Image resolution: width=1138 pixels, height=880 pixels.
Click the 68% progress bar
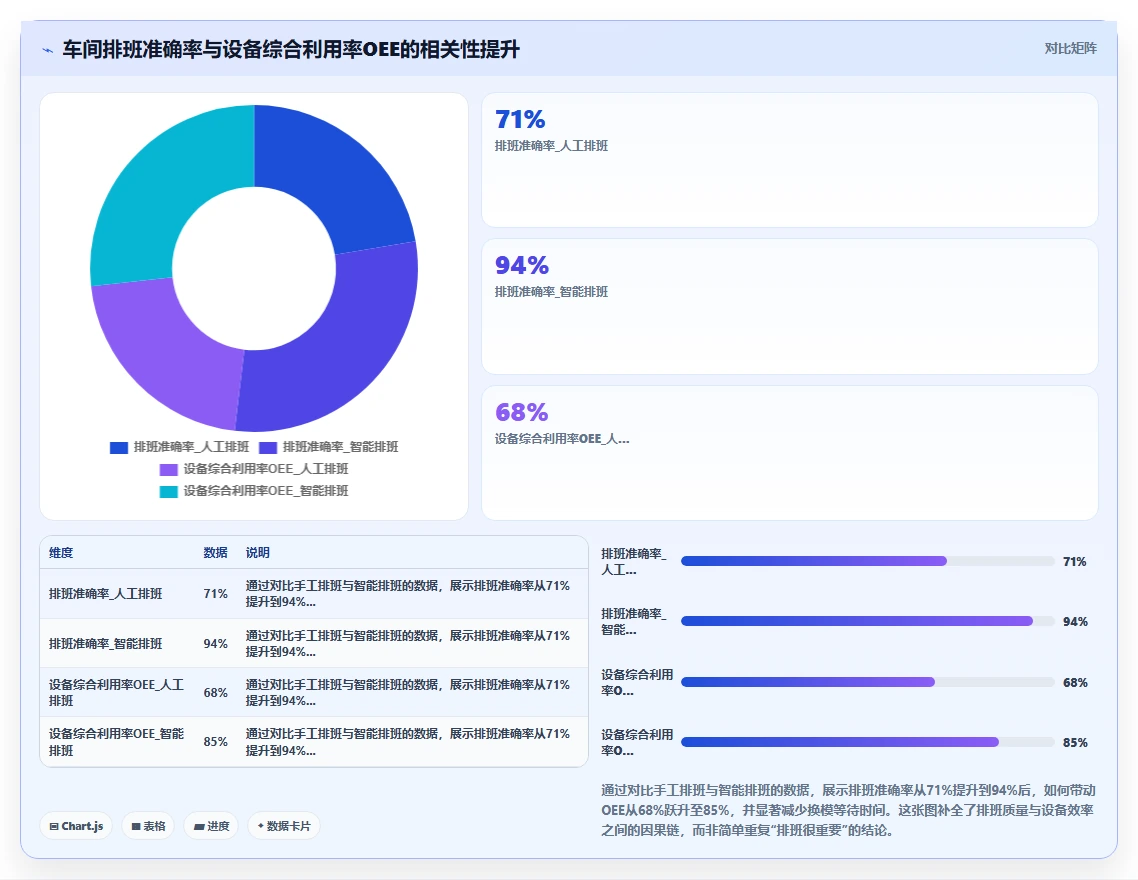coord(867,683)
